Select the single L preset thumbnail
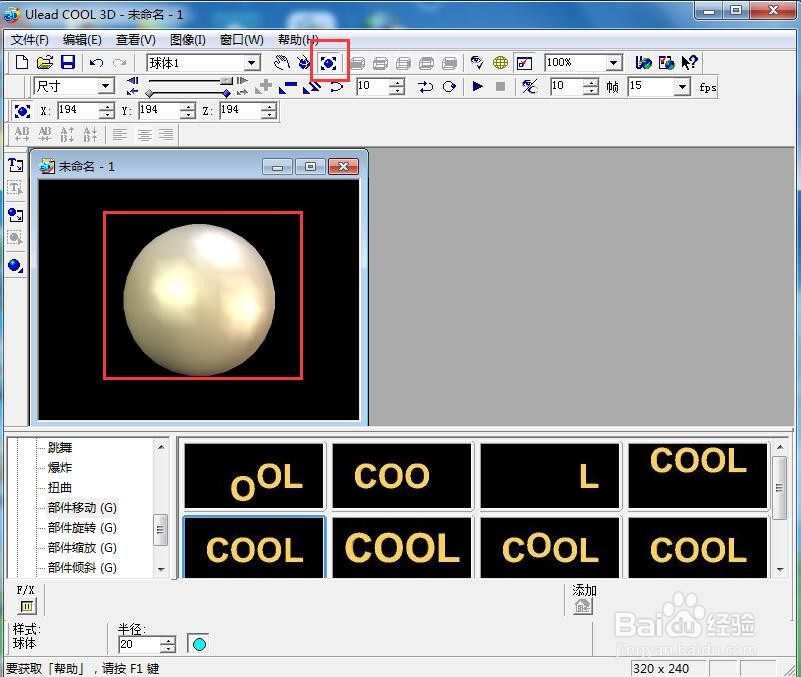This screenshot has width=801, height=677. pos(550,476)
